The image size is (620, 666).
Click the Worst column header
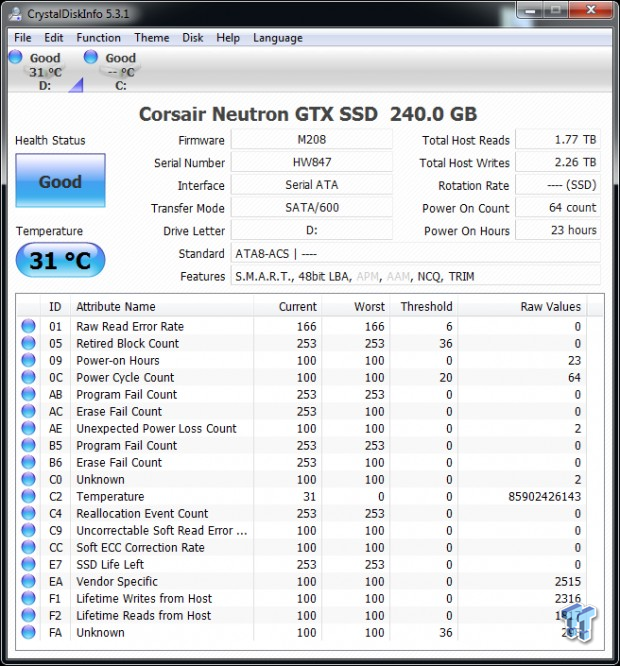point(356,307)
